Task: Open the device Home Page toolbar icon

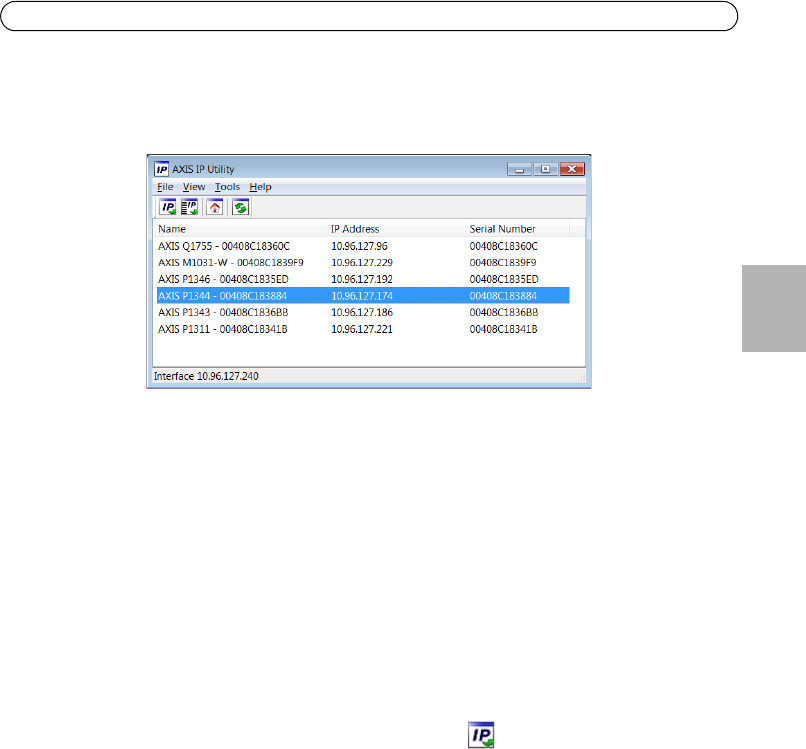Action: pos(215,208)
